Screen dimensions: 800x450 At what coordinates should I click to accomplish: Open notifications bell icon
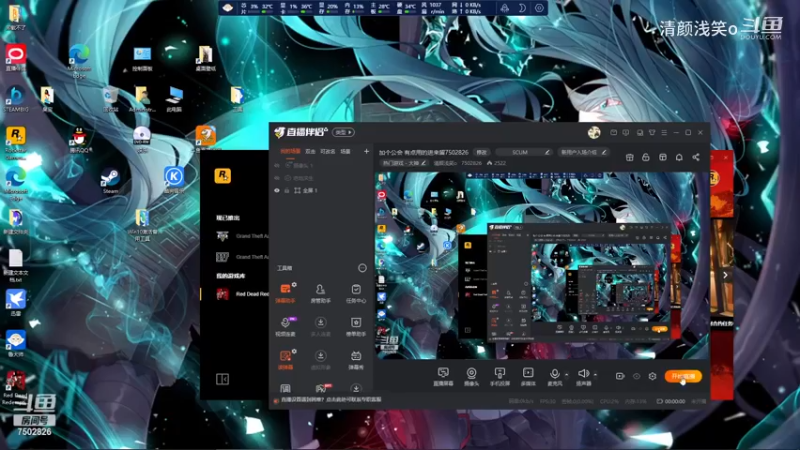679,157
